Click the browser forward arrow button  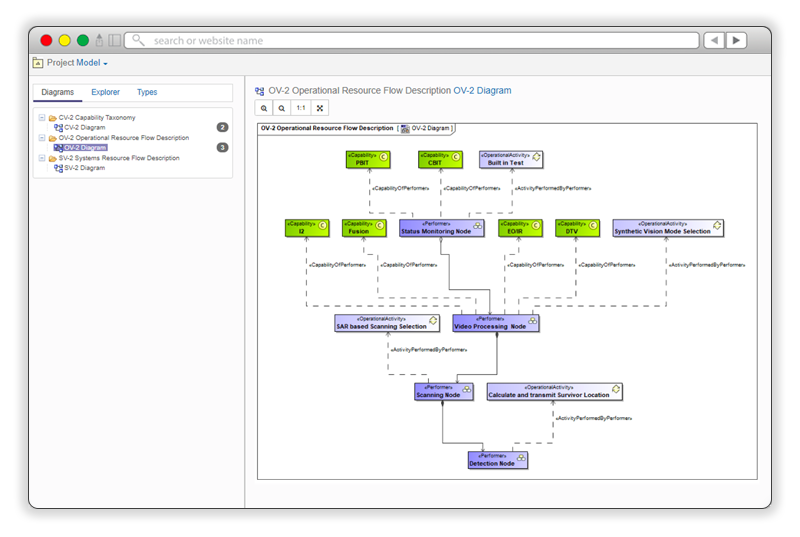(x=737, y=41)
